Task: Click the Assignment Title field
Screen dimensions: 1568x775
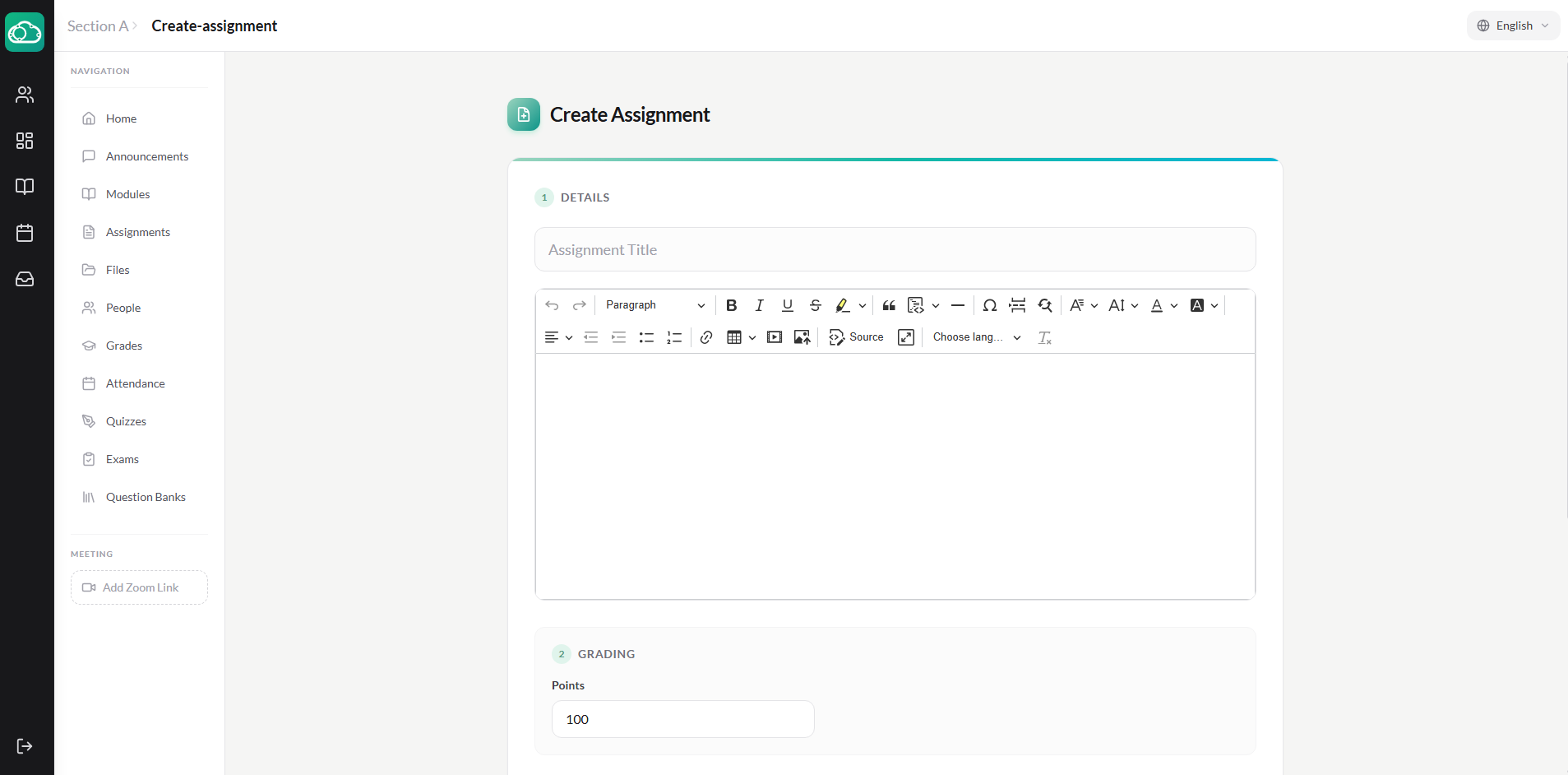Action: [895, 249]
